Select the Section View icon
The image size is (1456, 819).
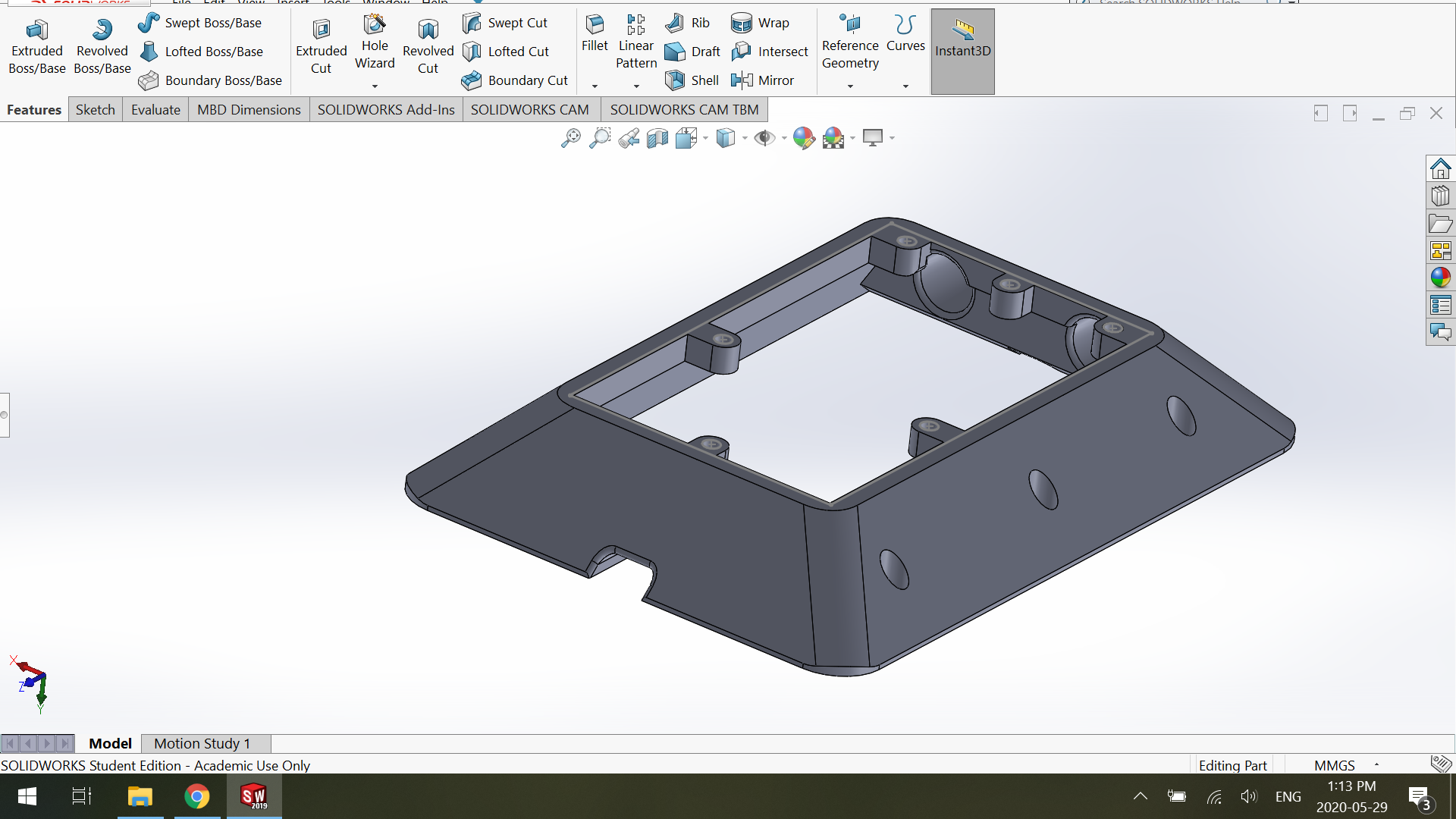(x=657, y=138)
